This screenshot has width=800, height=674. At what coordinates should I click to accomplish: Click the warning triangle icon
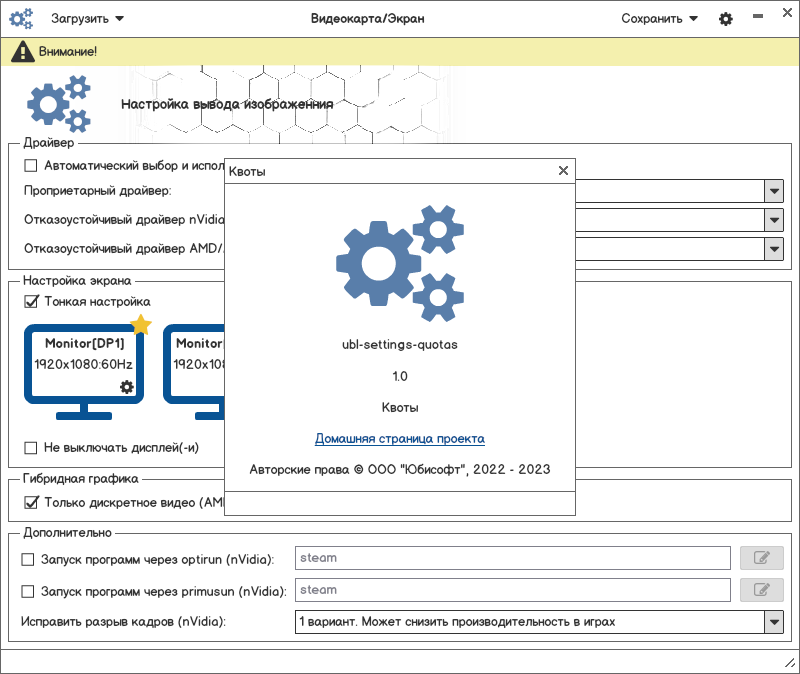click(x=22, y=52)
